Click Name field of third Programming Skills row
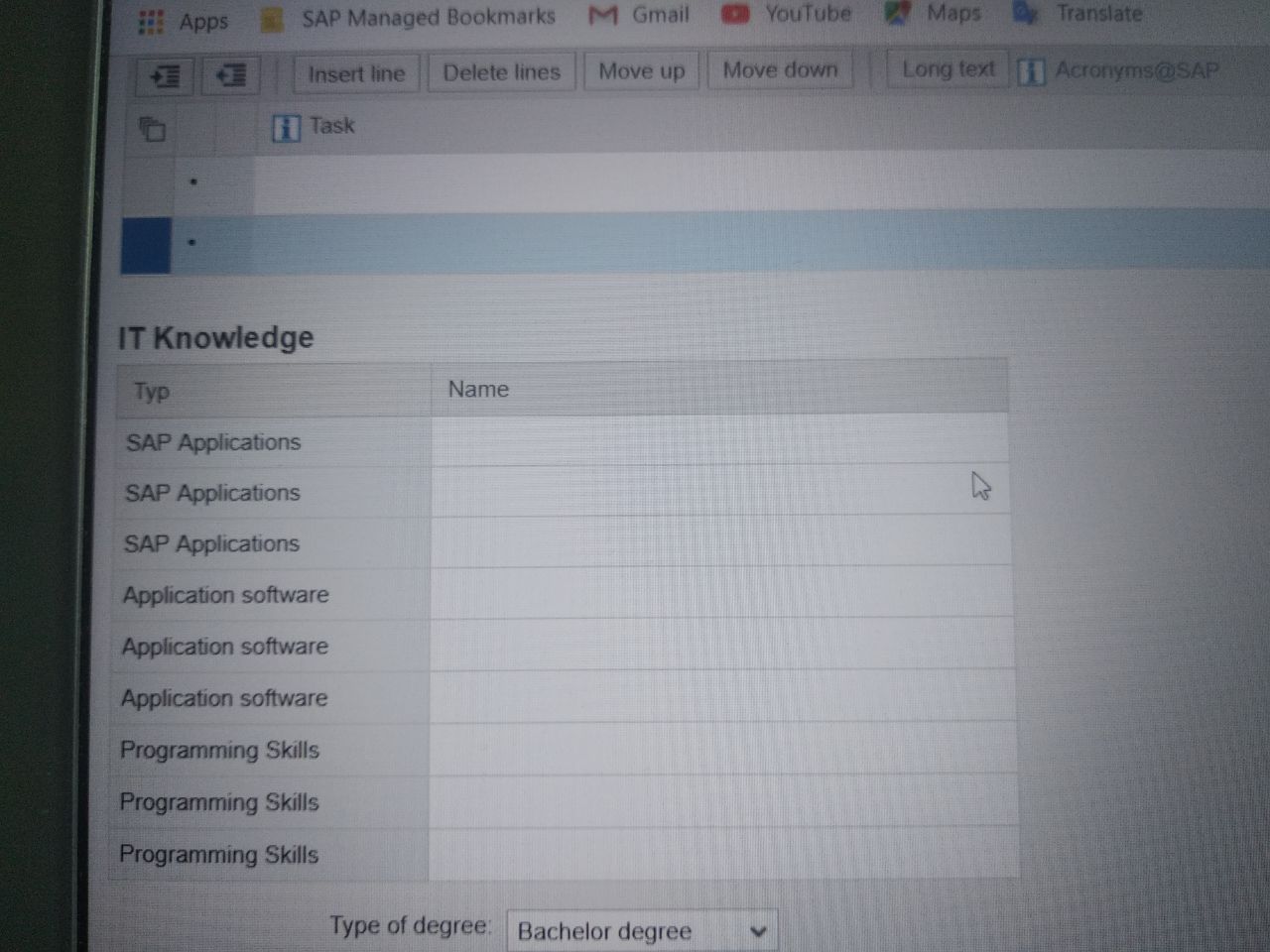 pyautogui.click(x=724, y=854)
